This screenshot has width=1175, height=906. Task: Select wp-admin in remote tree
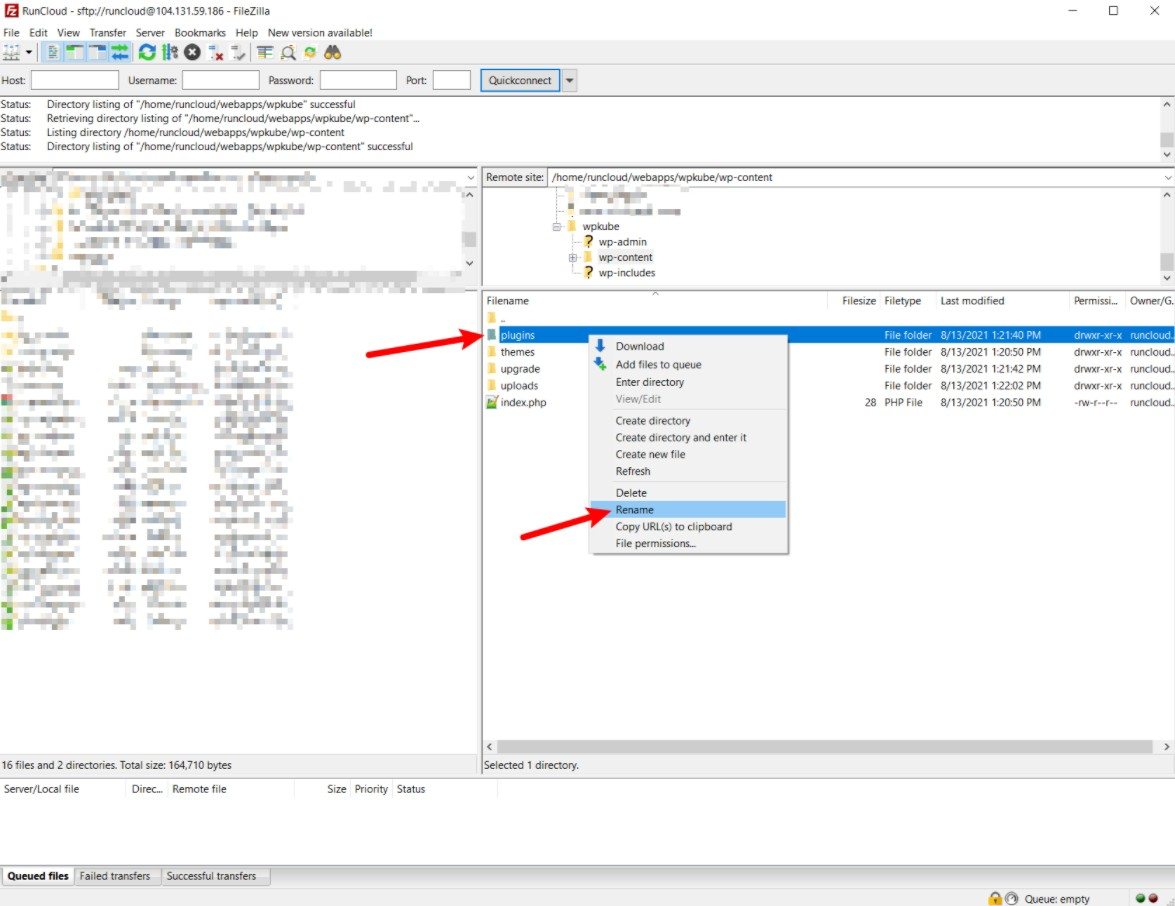click(622, 242)
